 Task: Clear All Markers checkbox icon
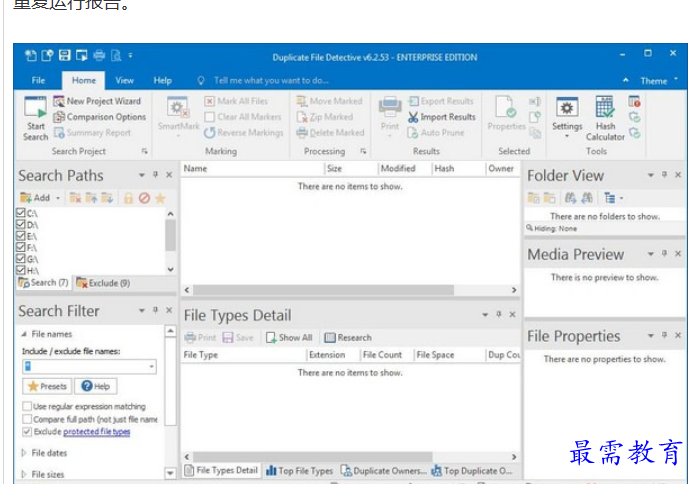210,117
